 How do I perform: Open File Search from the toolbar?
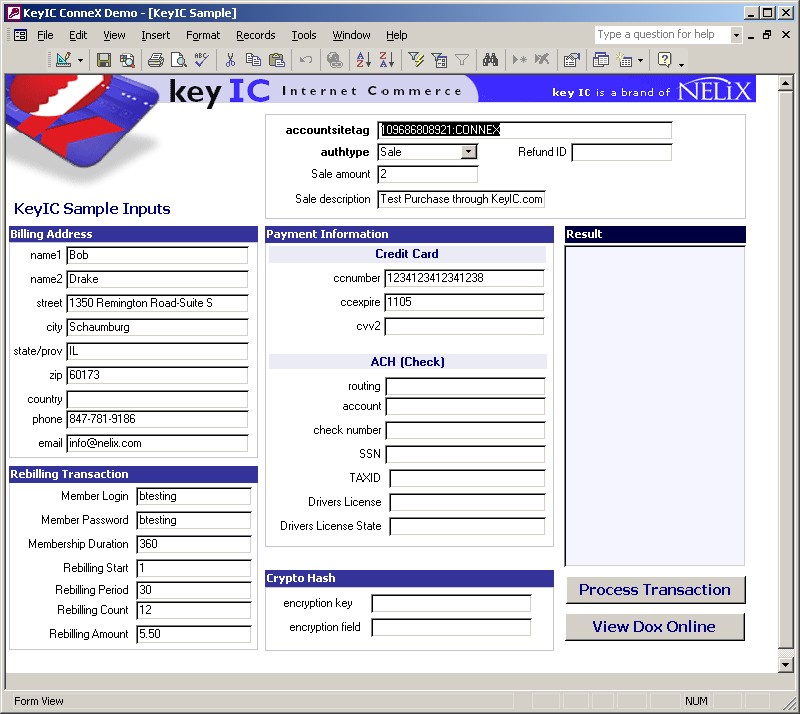click(127, 60)
